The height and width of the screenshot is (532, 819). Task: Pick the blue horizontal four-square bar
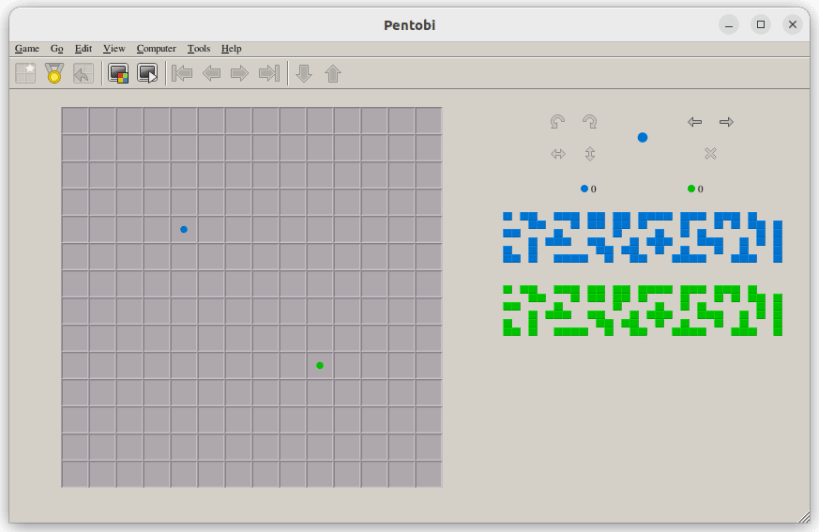[571, 258]
